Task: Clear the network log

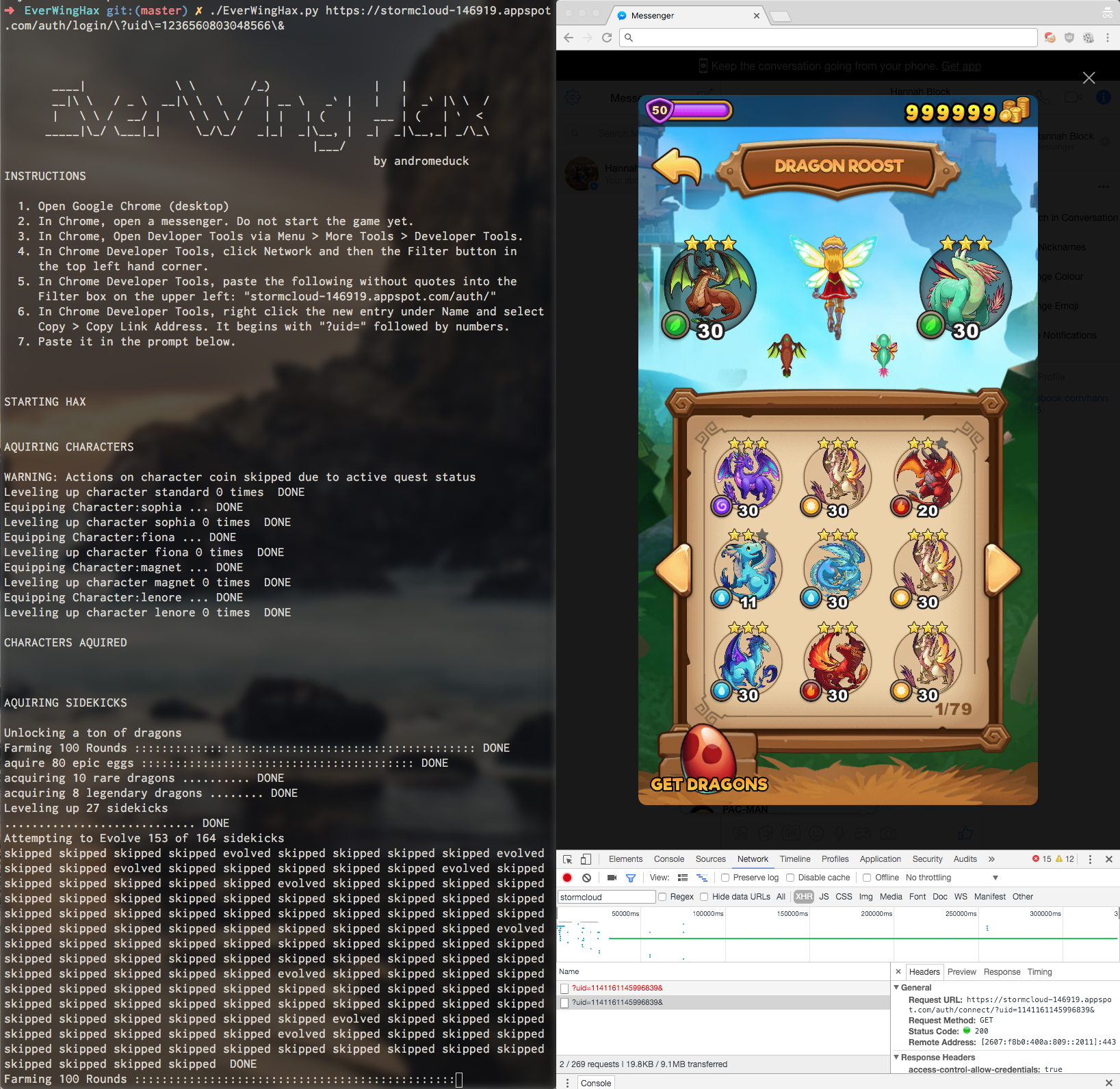Action: [586, 878]
